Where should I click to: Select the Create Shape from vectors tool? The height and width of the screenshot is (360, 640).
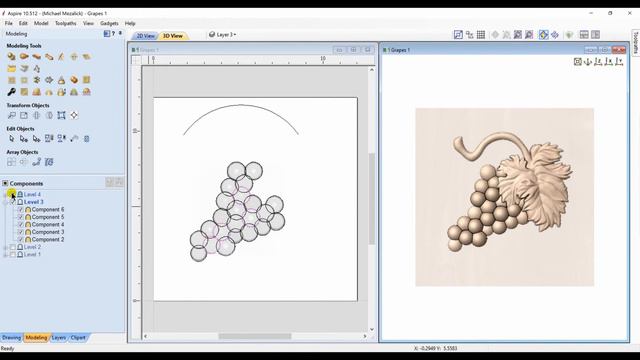(x=11, y=57)
